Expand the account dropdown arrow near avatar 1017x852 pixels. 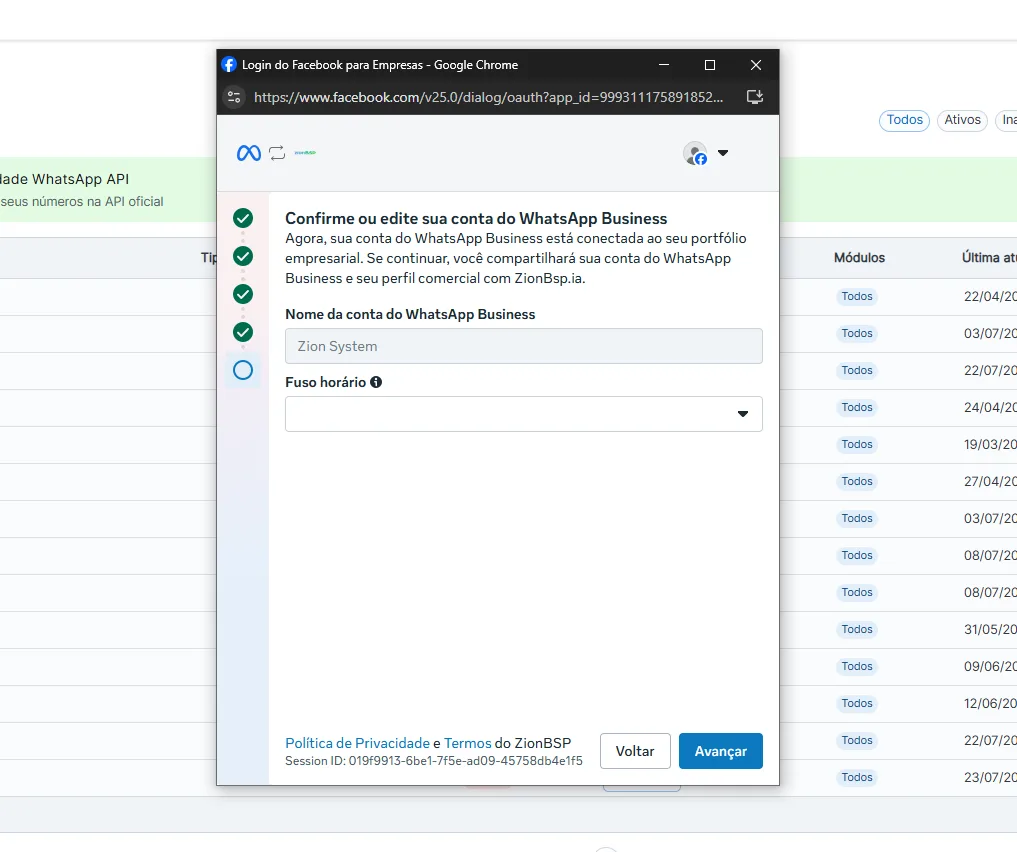723,154
